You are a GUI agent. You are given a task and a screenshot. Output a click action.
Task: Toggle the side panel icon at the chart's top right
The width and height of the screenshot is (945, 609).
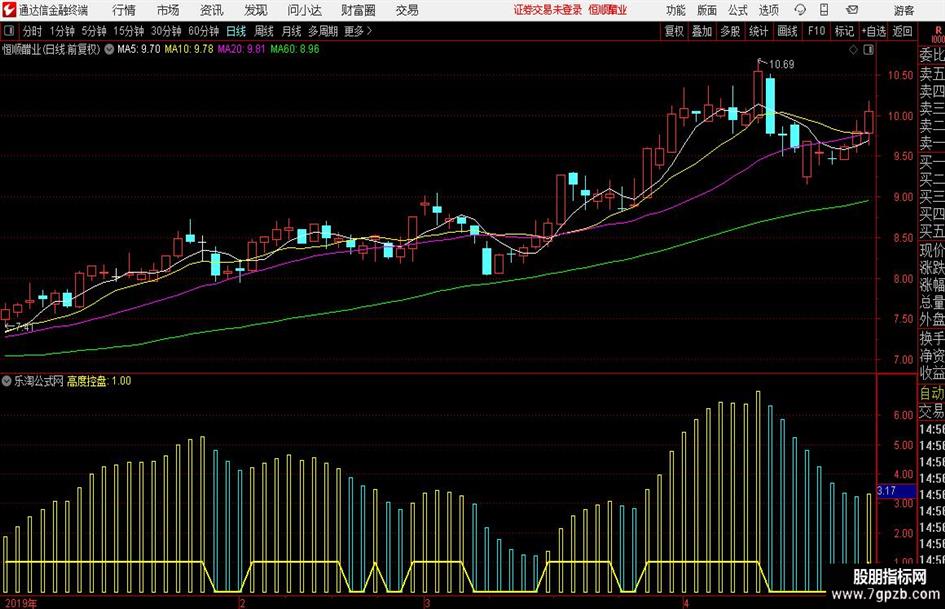pyautogui.click(x=868, y=50)
